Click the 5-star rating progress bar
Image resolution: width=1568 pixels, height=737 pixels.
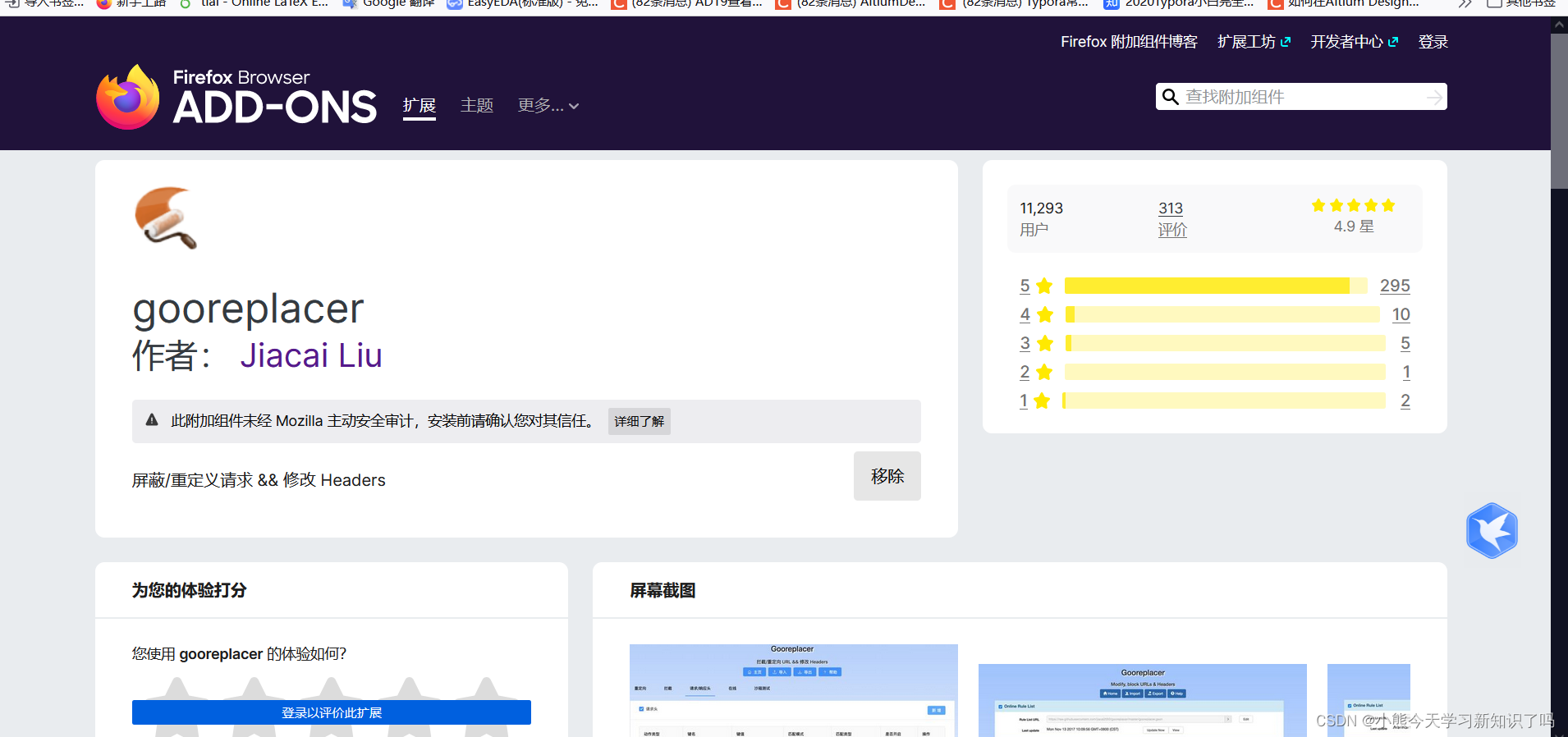(1216, 286)
